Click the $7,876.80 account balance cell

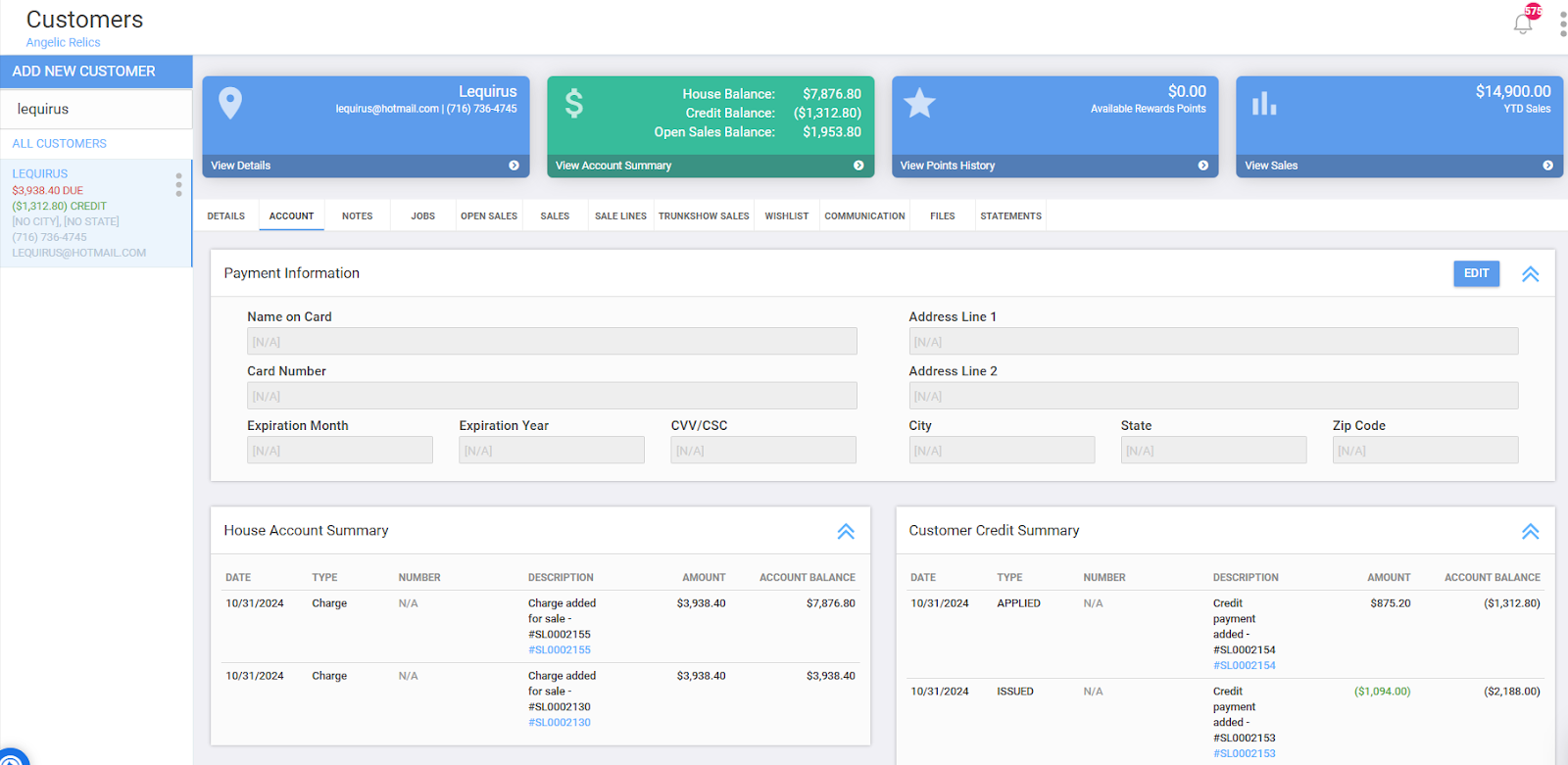click(830, 603)
